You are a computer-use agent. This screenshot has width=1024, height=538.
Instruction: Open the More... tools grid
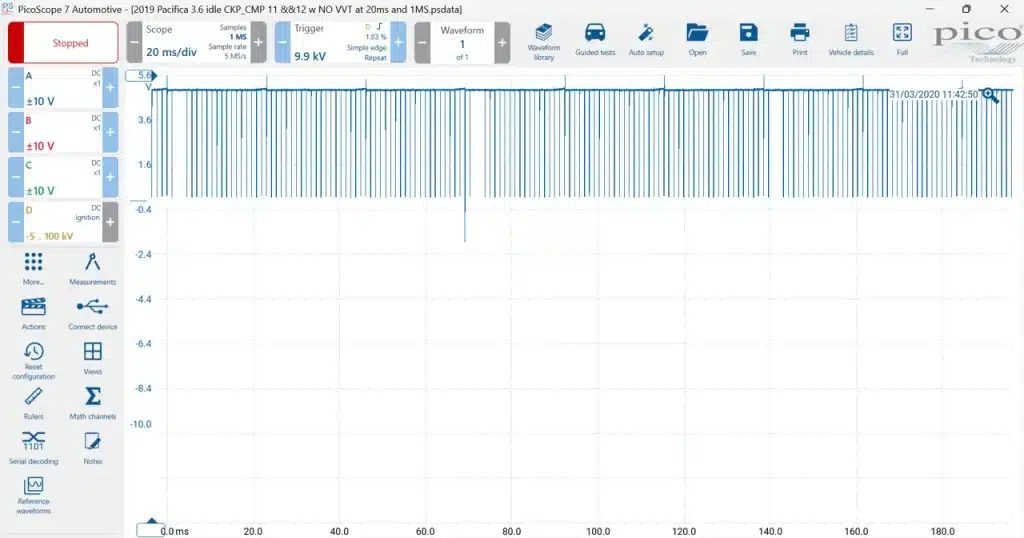[x=33, y=269]
